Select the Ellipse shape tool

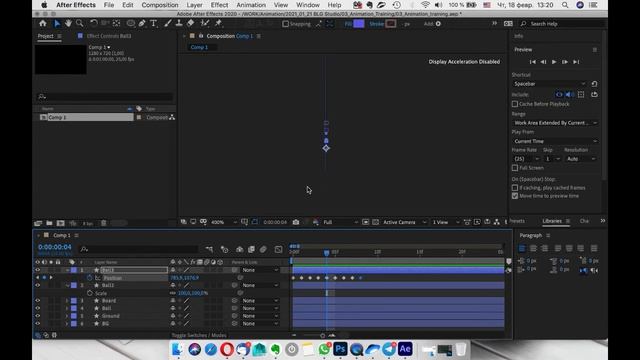[x=131, y=24]
